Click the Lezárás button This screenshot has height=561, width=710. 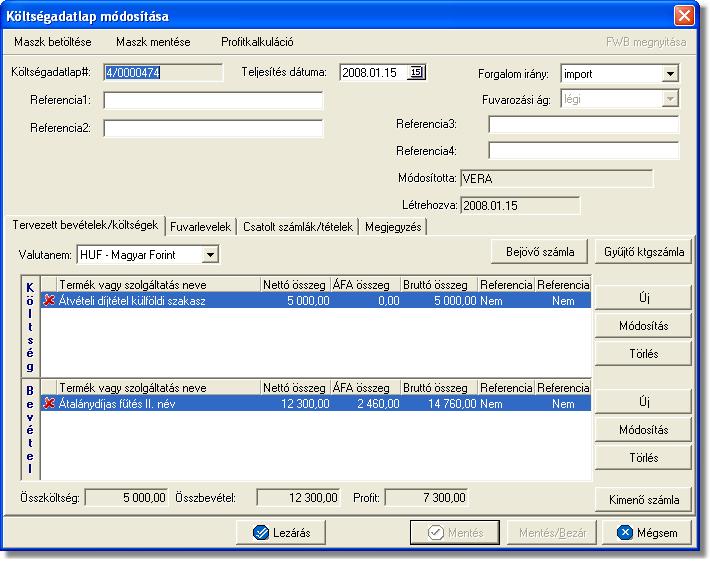[281, 532]
